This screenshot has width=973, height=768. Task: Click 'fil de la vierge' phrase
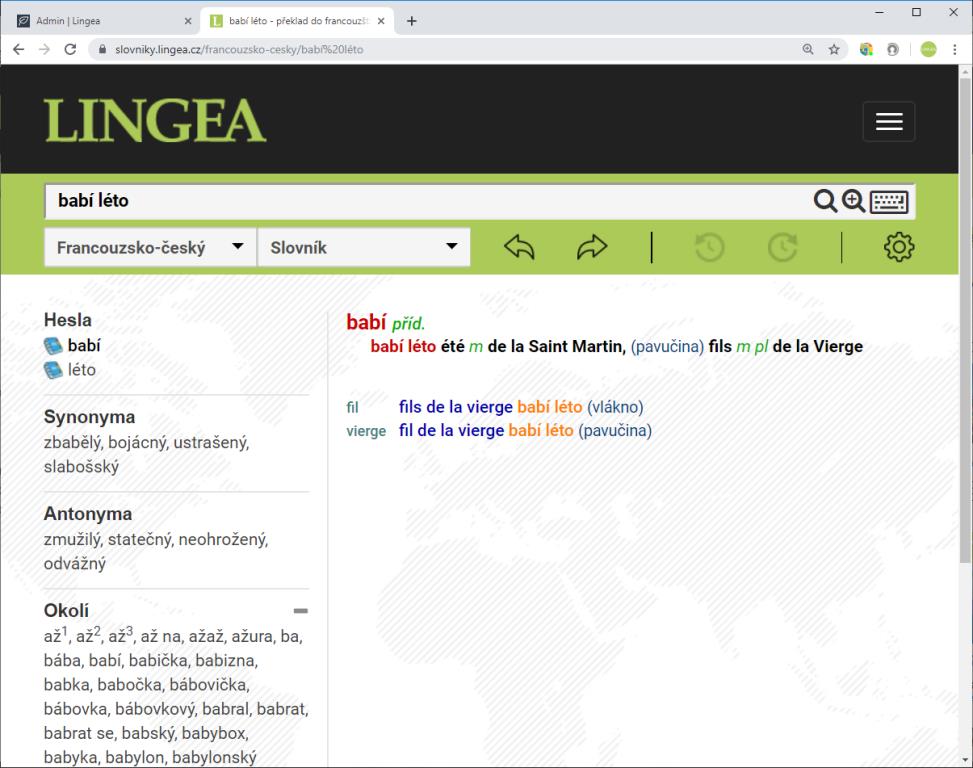click(x=451, y=431)
